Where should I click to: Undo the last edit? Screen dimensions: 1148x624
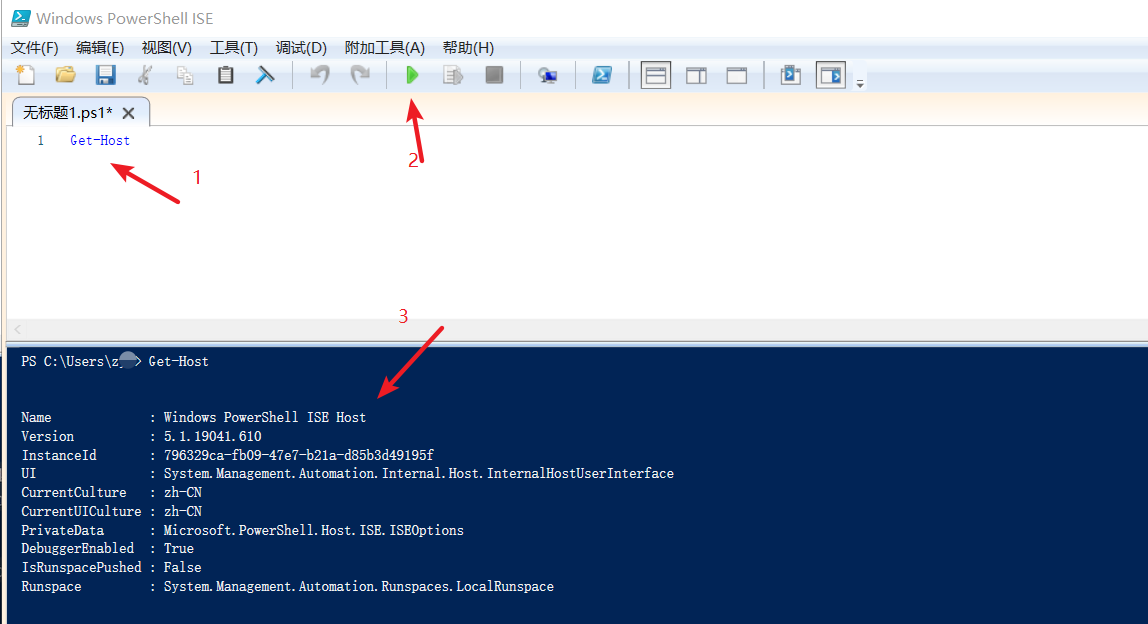pyautogui.click(x=320, y=75)
